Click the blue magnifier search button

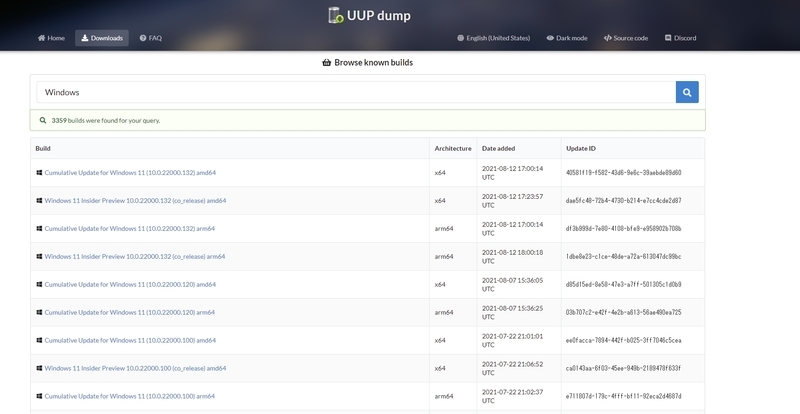tap(687, 92)
